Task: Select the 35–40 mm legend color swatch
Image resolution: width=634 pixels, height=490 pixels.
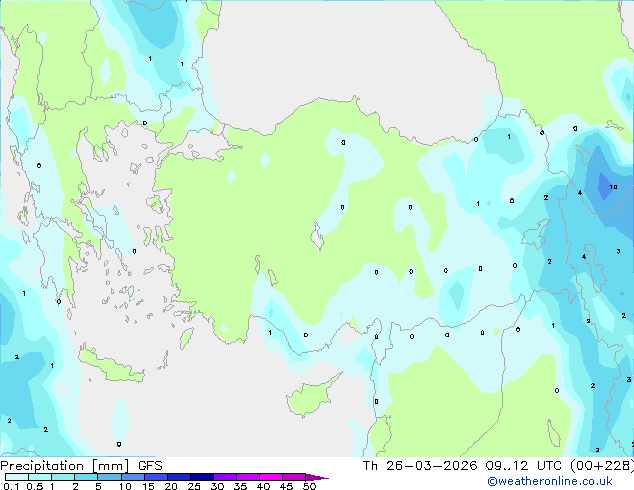Action: 248,477
